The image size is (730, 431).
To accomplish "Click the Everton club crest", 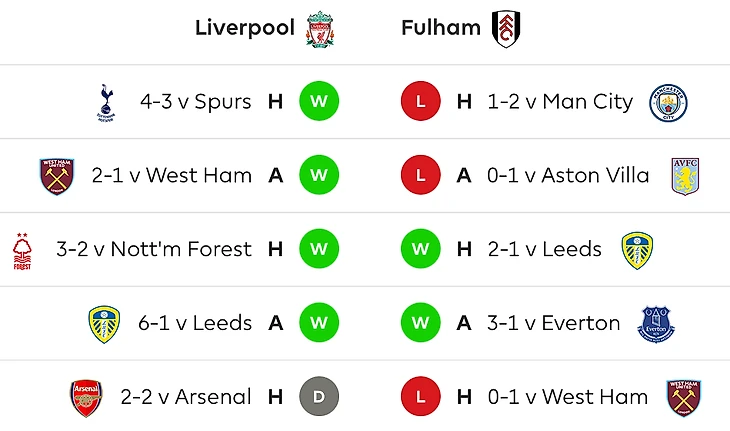I will coord(656,324).
